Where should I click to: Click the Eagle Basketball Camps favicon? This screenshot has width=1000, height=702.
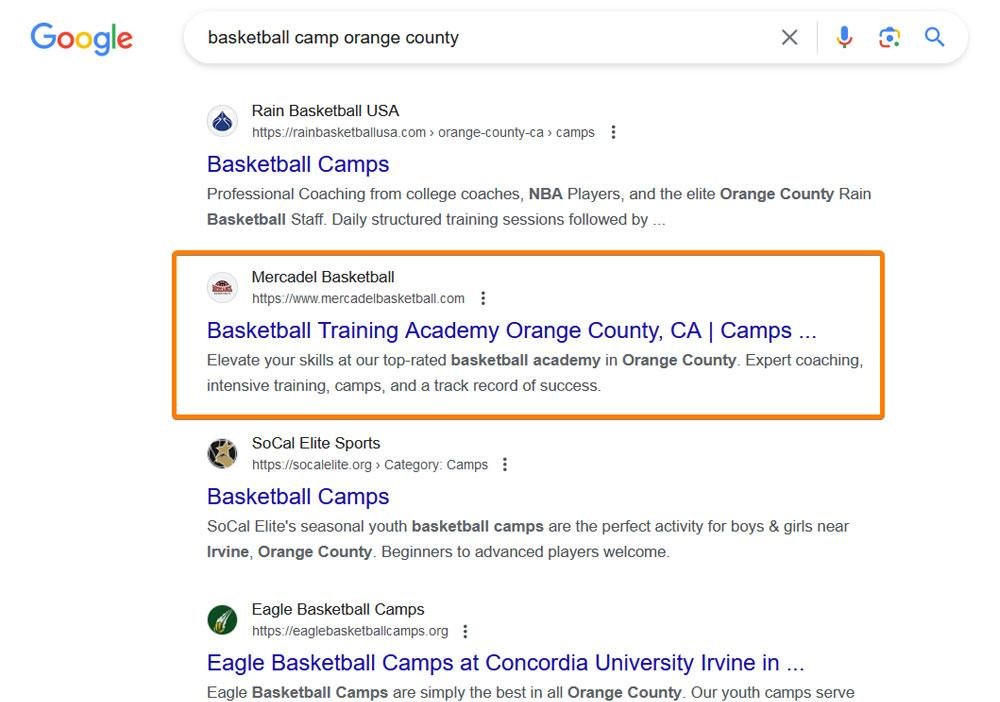[x=222, y=620]
